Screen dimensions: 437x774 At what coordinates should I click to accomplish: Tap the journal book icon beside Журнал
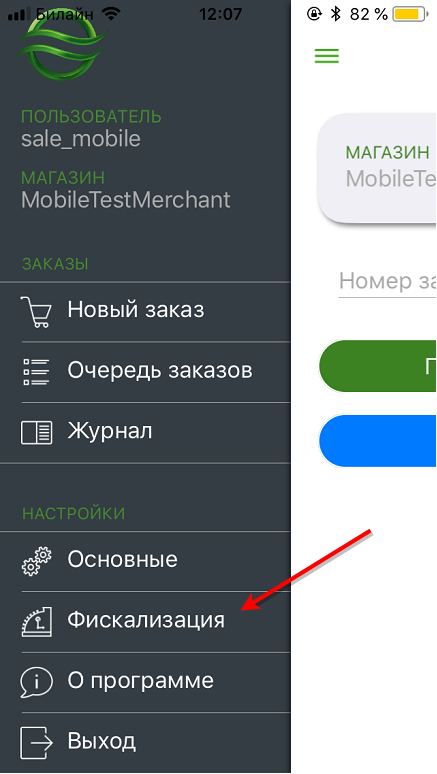tap(37, 432)
